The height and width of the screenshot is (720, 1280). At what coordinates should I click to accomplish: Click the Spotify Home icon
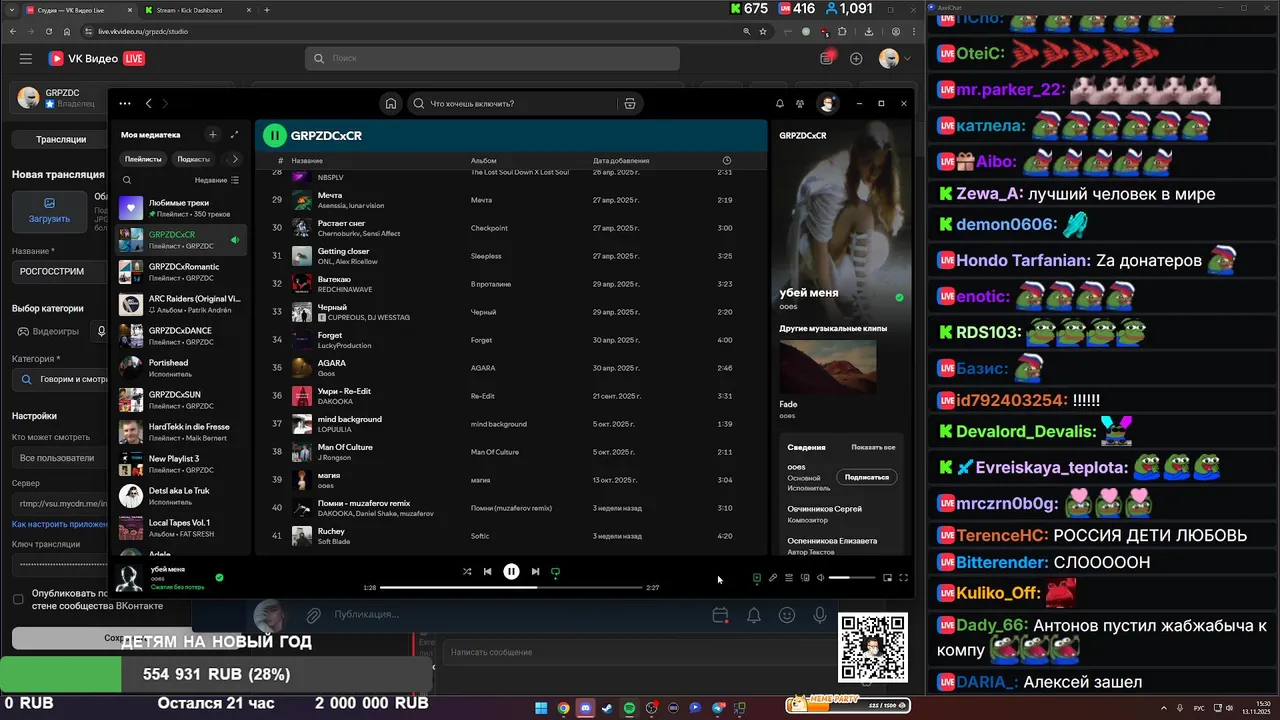point(391,103)
